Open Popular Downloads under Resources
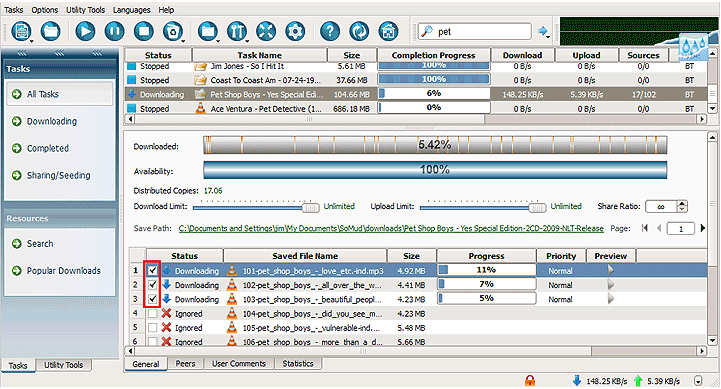Viewport: 721px width, 389px height. [63, 271]
